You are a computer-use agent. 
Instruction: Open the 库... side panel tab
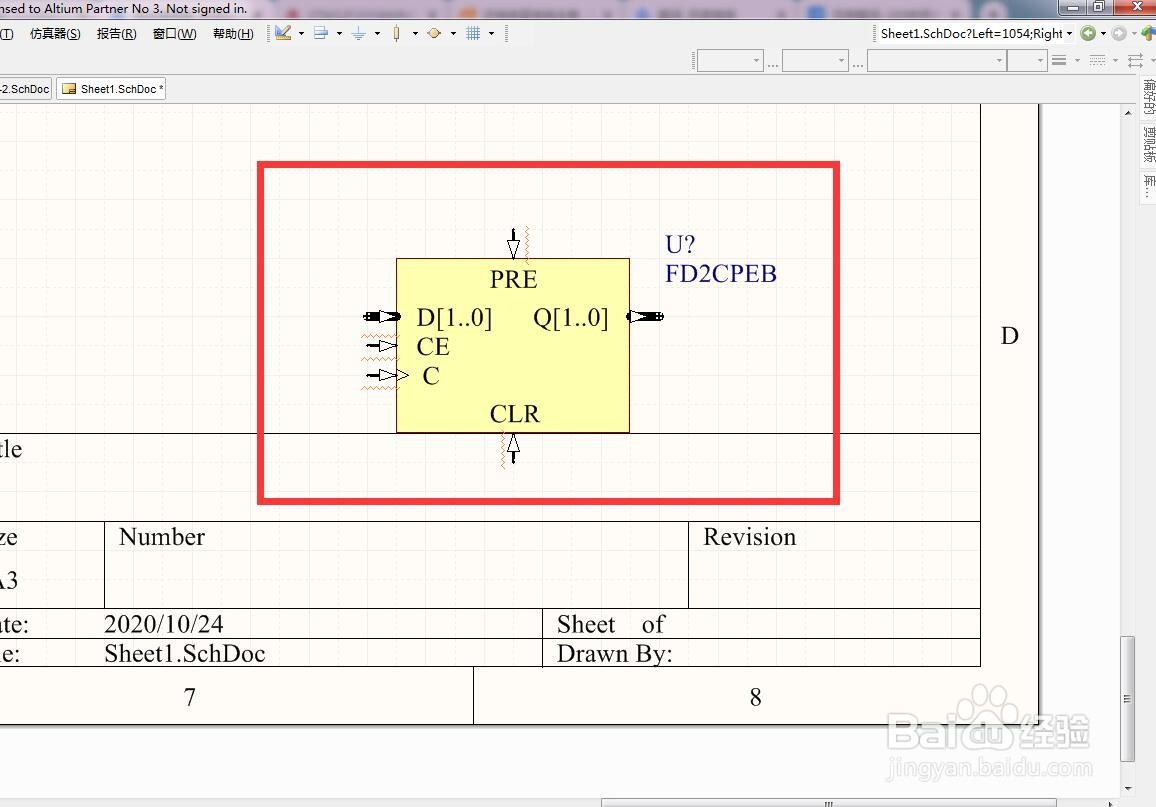[x=1149, y=185]
